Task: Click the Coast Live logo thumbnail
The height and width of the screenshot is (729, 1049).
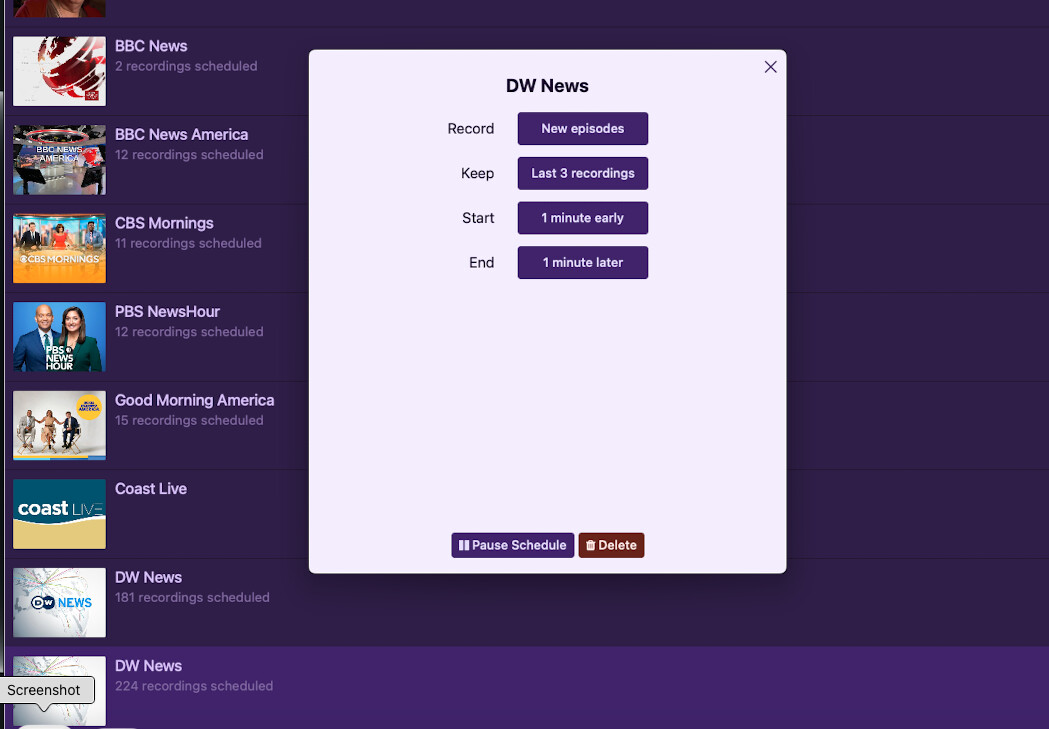Action: click(x=59, y=514)
